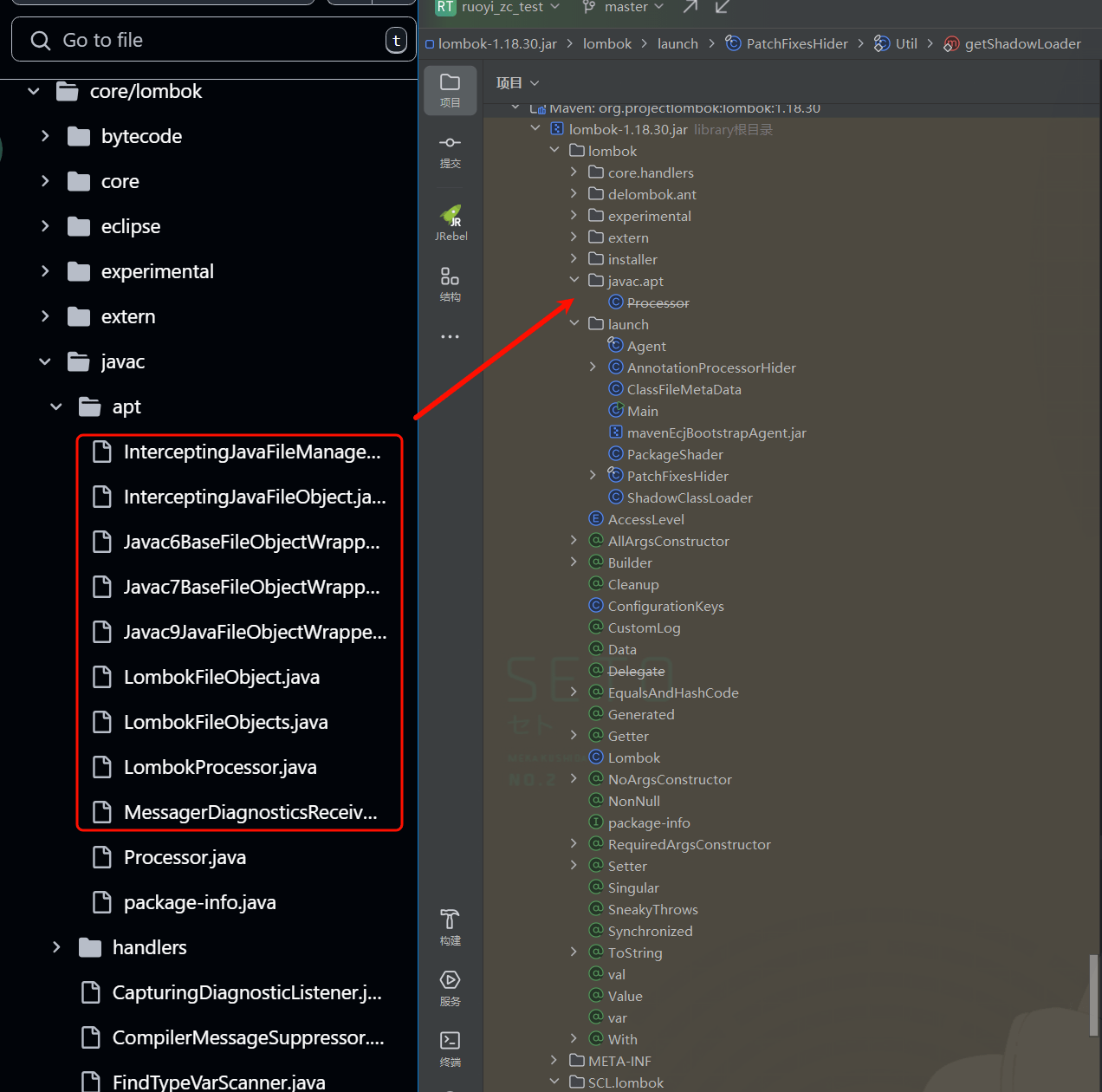Click in the Go to file search box
The width and height of the screenshot is (1102, 1092).
(214, 40)
